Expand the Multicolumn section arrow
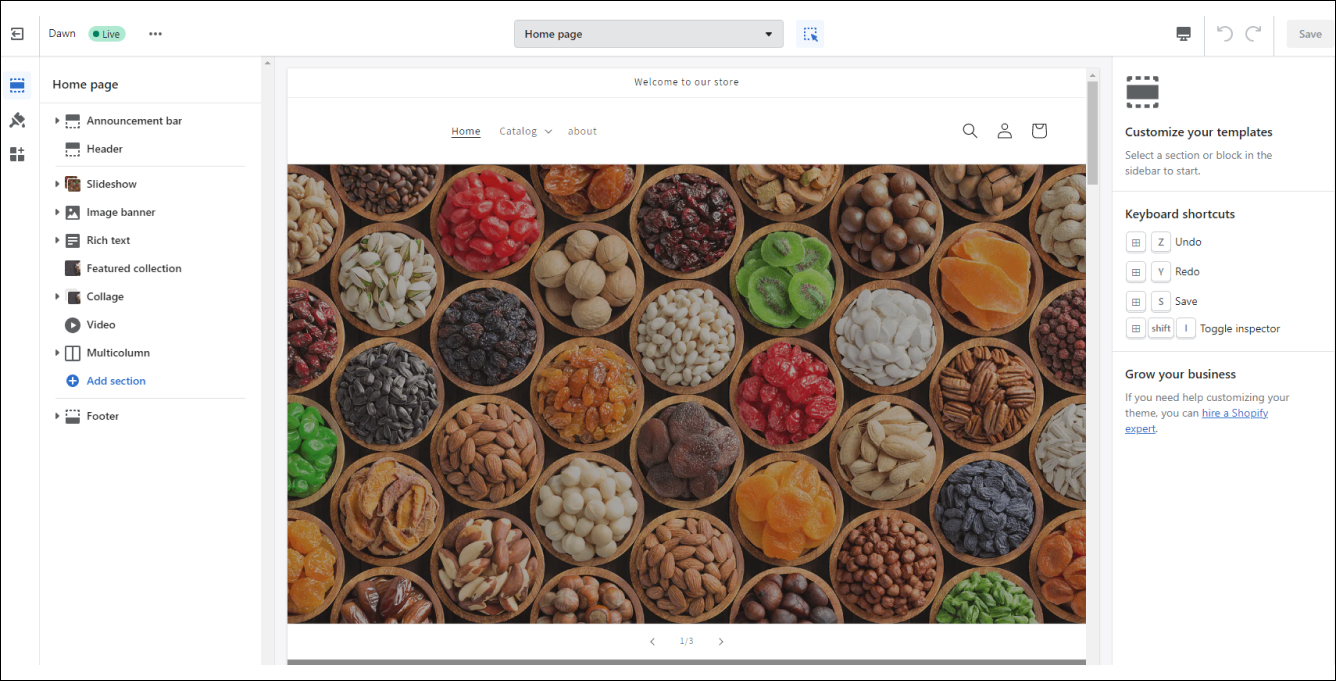The image size is (1336, 681). tap(57, 353)
